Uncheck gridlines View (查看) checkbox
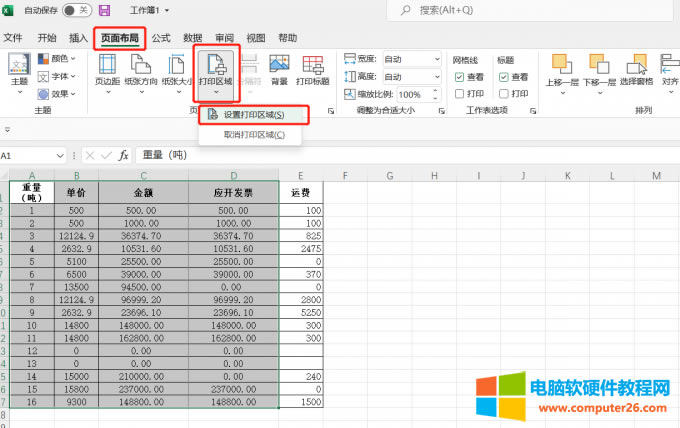Viewport: 680px width, 428px height. pyautogui.click(x=459, y=77)
